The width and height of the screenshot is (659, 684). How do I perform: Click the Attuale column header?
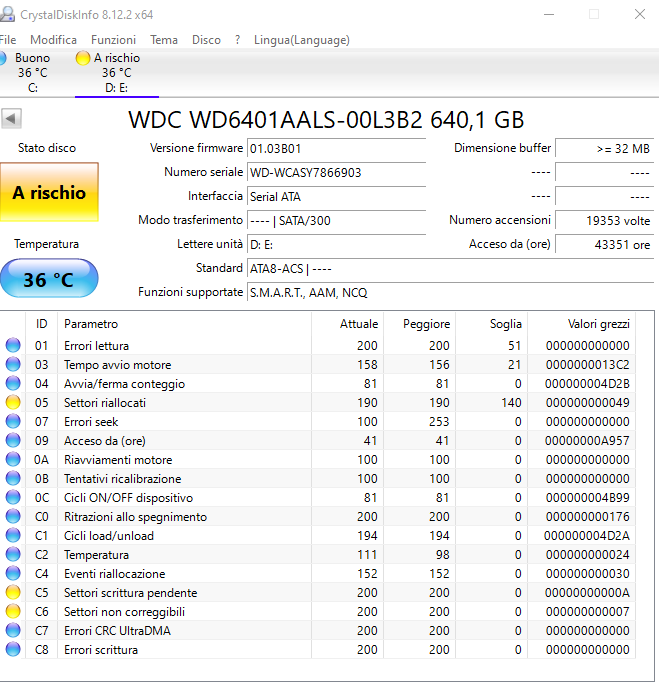348,324
